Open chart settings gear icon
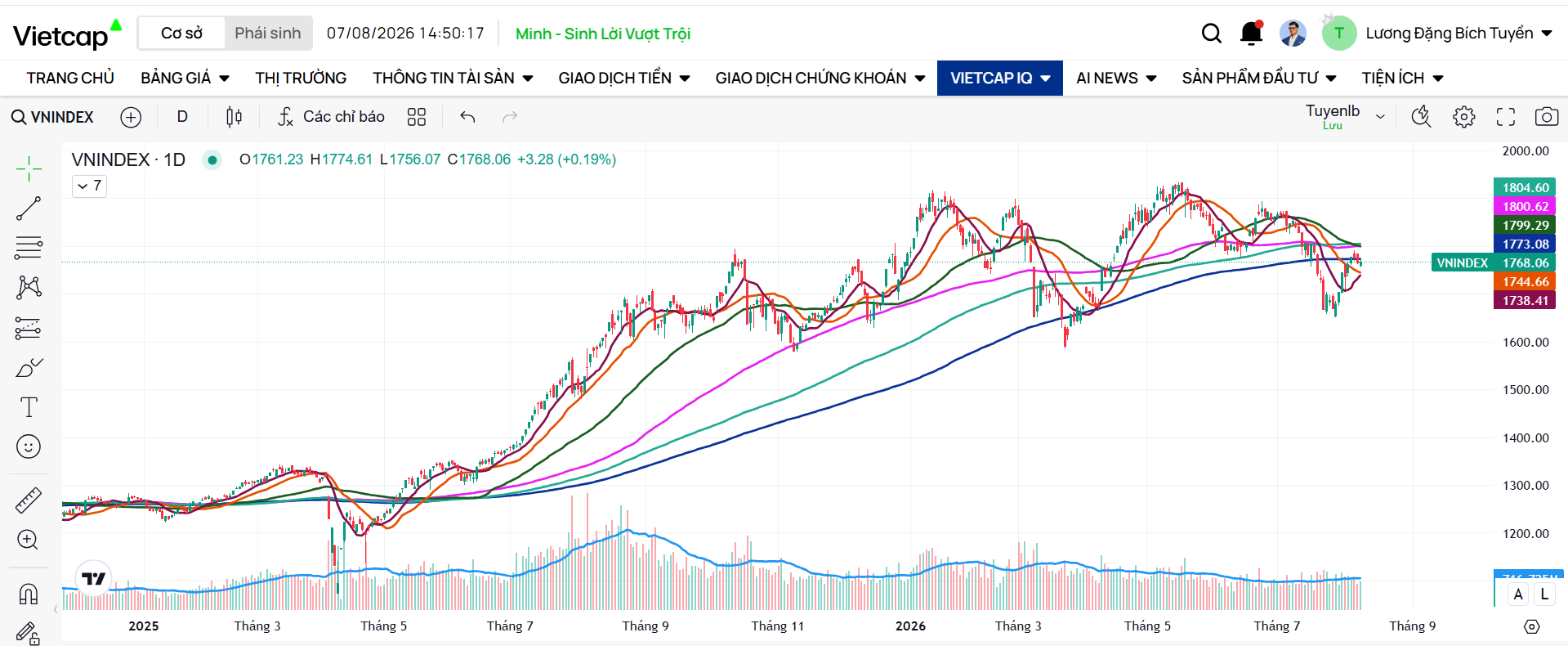This screenshot has height=646, width=1568. point(1463,117)
